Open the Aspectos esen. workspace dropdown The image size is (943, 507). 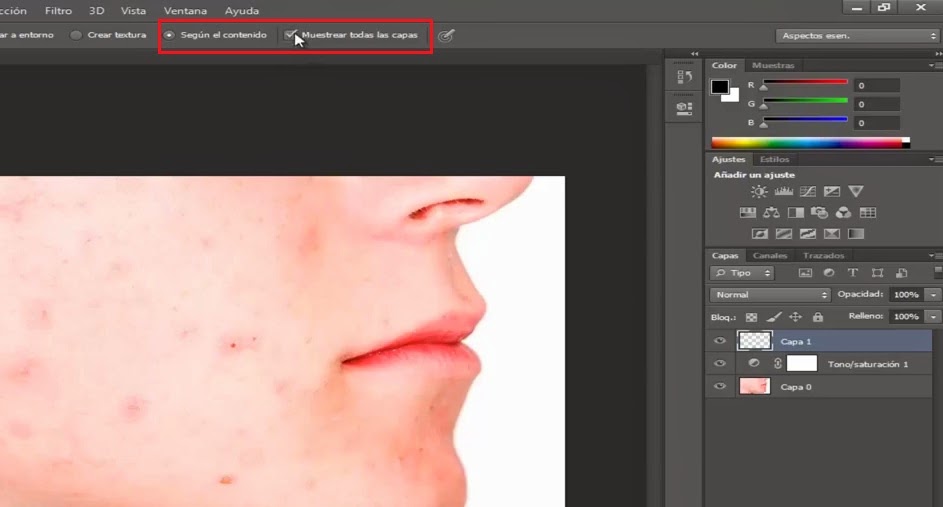coord(858,36)
